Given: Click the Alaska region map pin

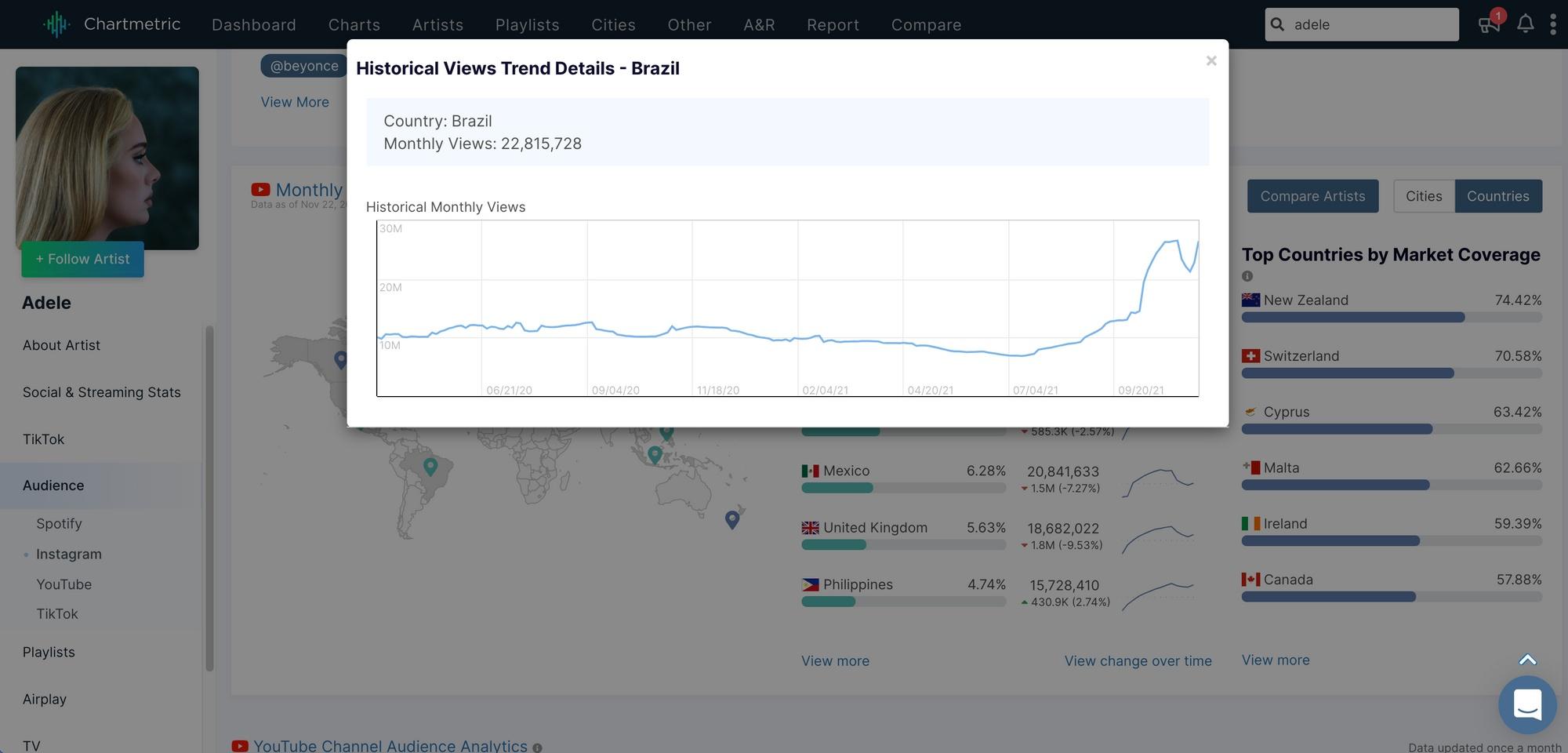Looking at the screenshot, I should (x=340, y=359).
